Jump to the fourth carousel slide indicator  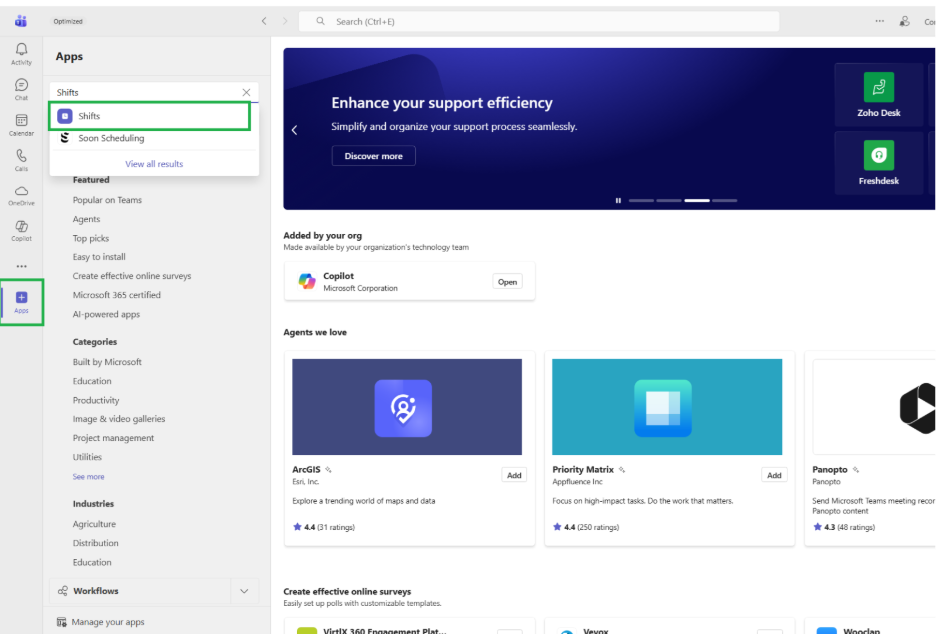[724, 201]
